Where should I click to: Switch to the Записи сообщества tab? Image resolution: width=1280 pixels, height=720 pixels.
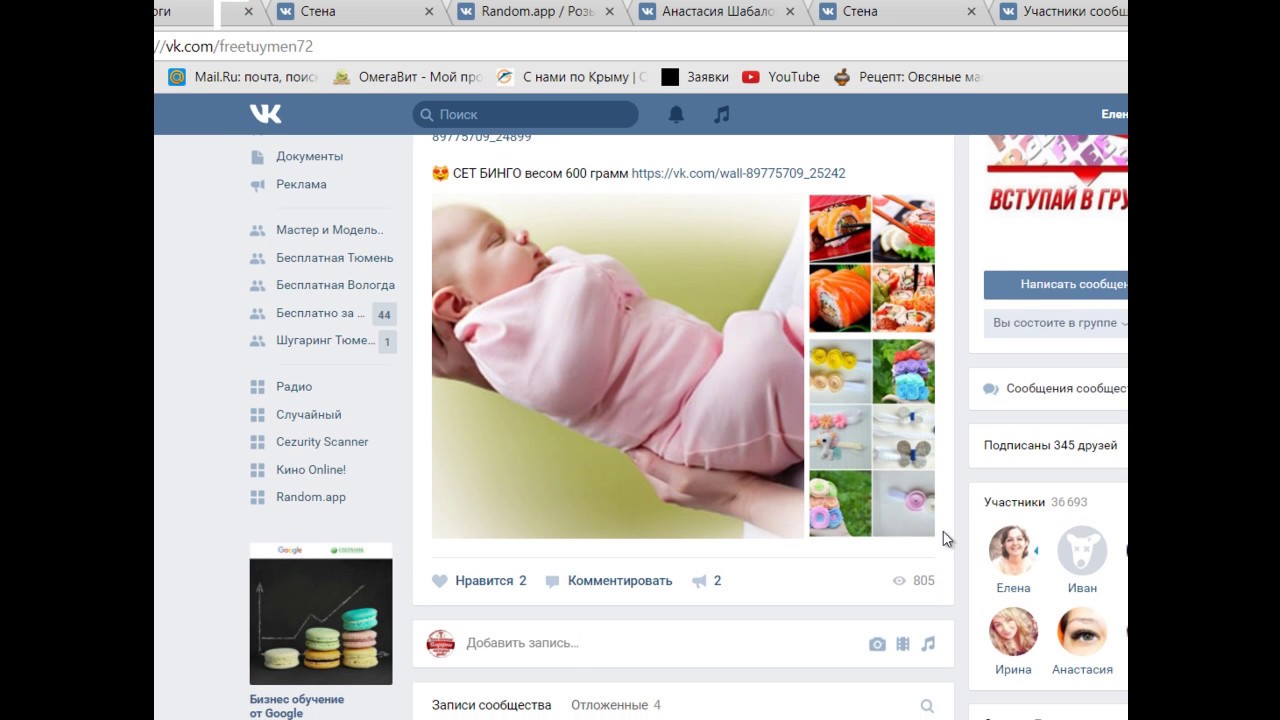pos(491,705)
